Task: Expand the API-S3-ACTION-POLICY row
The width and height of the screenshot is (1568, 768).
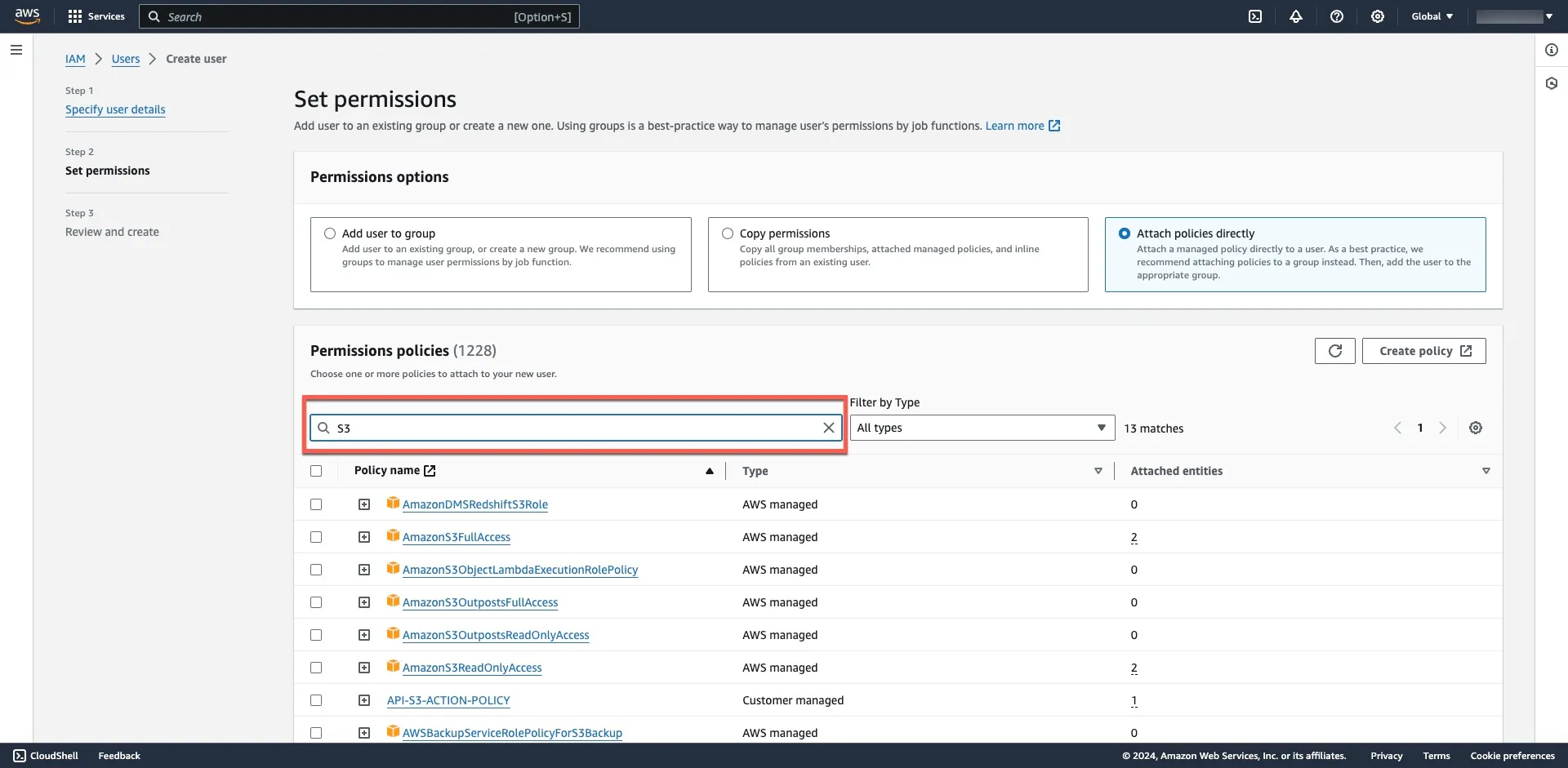Action: tap(364, 700)
